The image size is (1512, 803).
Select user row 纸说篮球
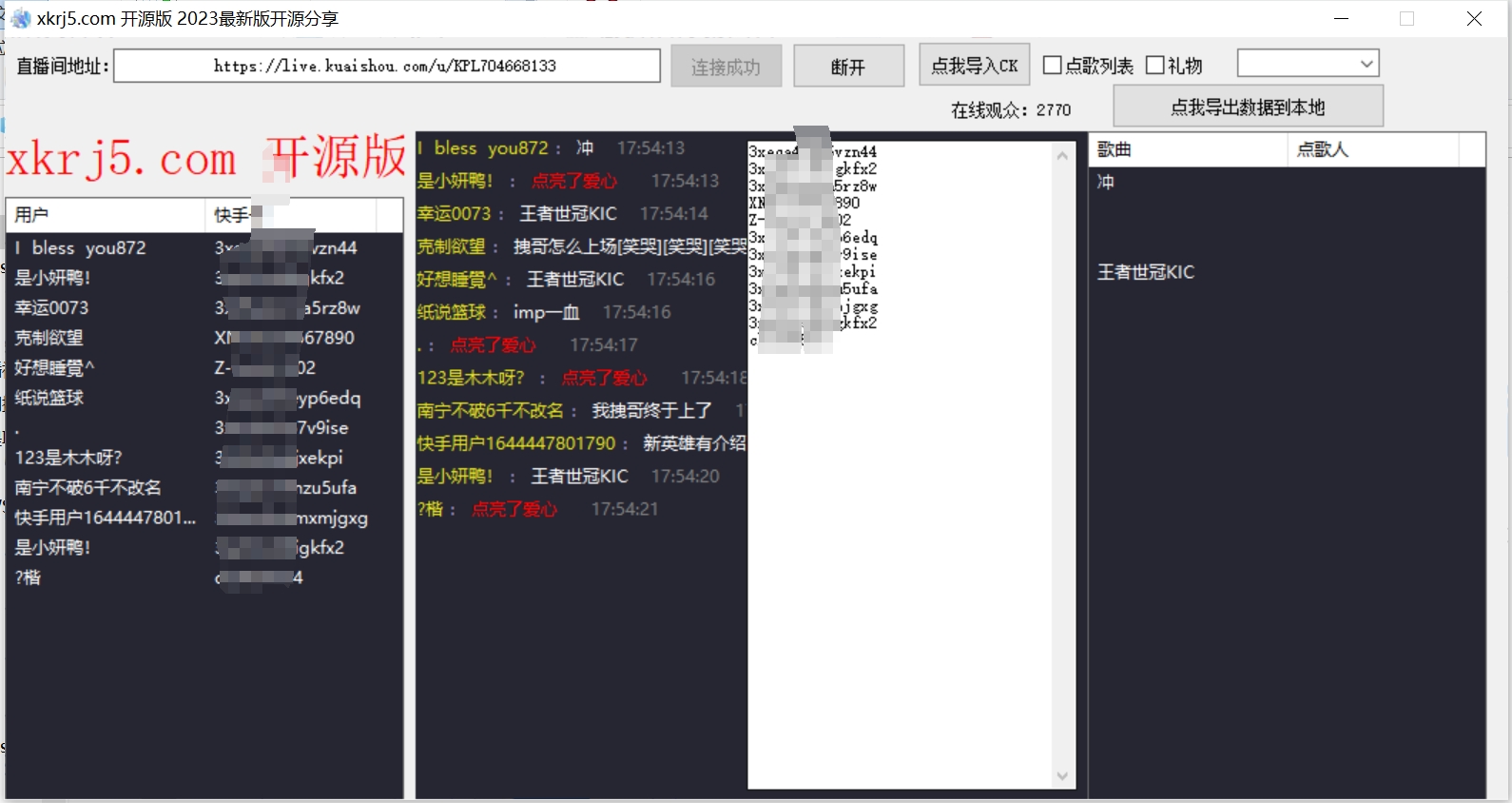coord(204,398)
